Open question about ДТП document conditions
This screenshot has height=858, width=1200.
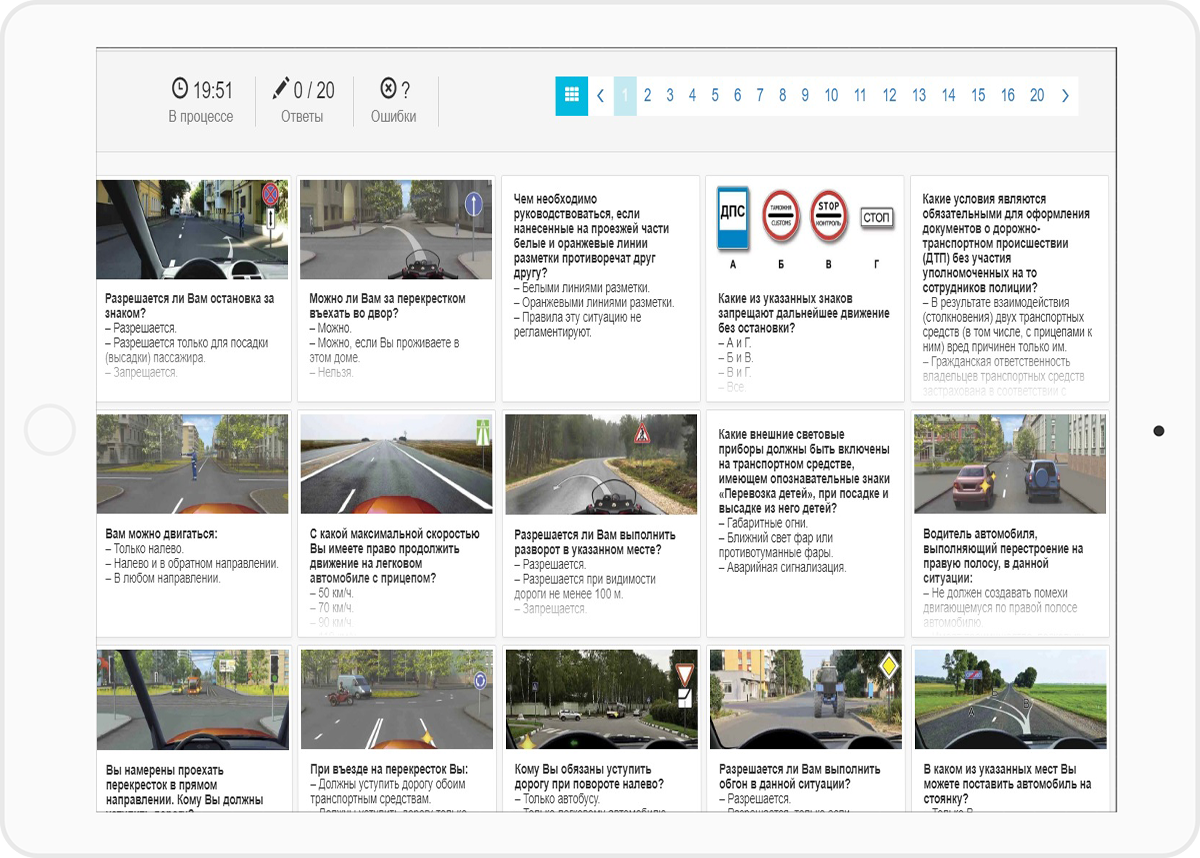point(1010,289)
